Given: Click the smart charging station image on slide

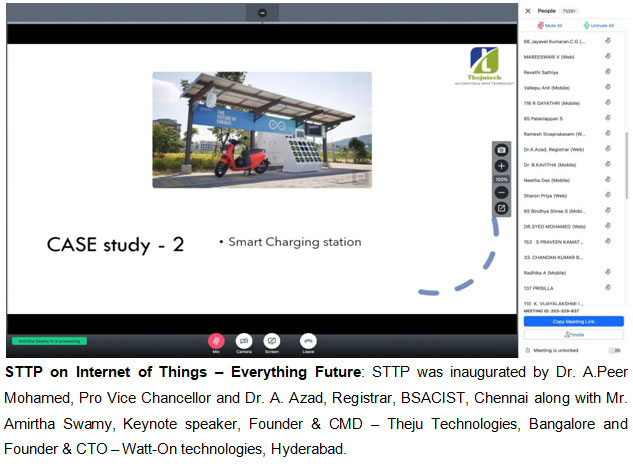Looking at the screenshot, I should [x=261, y=129].
